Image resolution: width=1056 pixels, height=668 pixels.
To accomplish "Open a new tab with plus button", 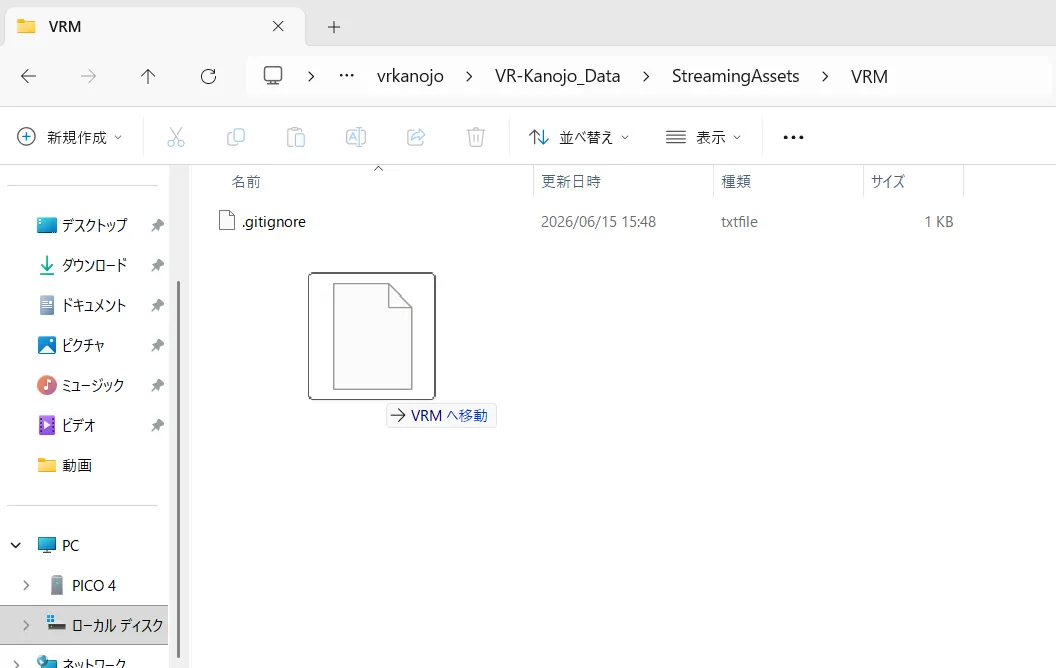I will tap(334, 27).
